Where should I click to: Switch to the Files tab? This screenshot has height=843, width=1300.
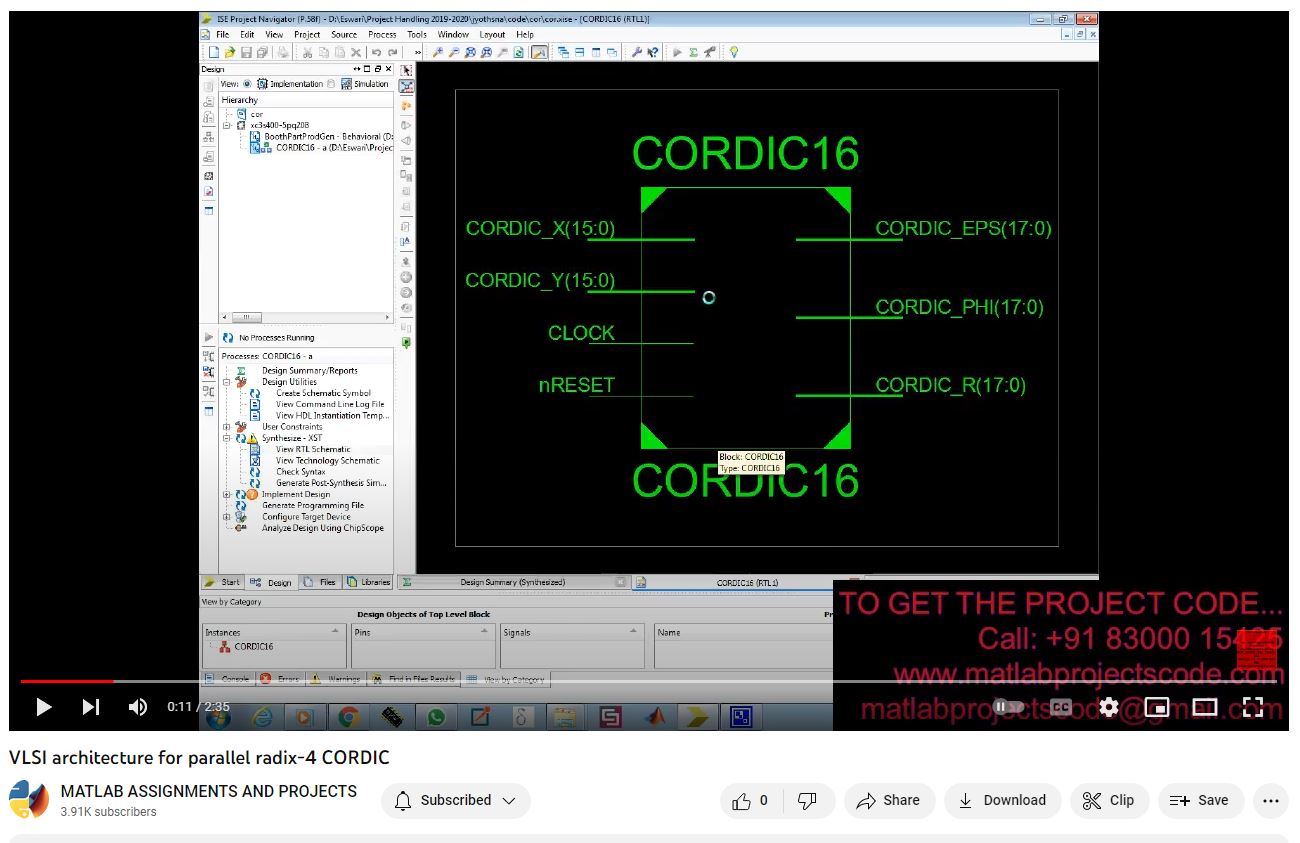321,582
